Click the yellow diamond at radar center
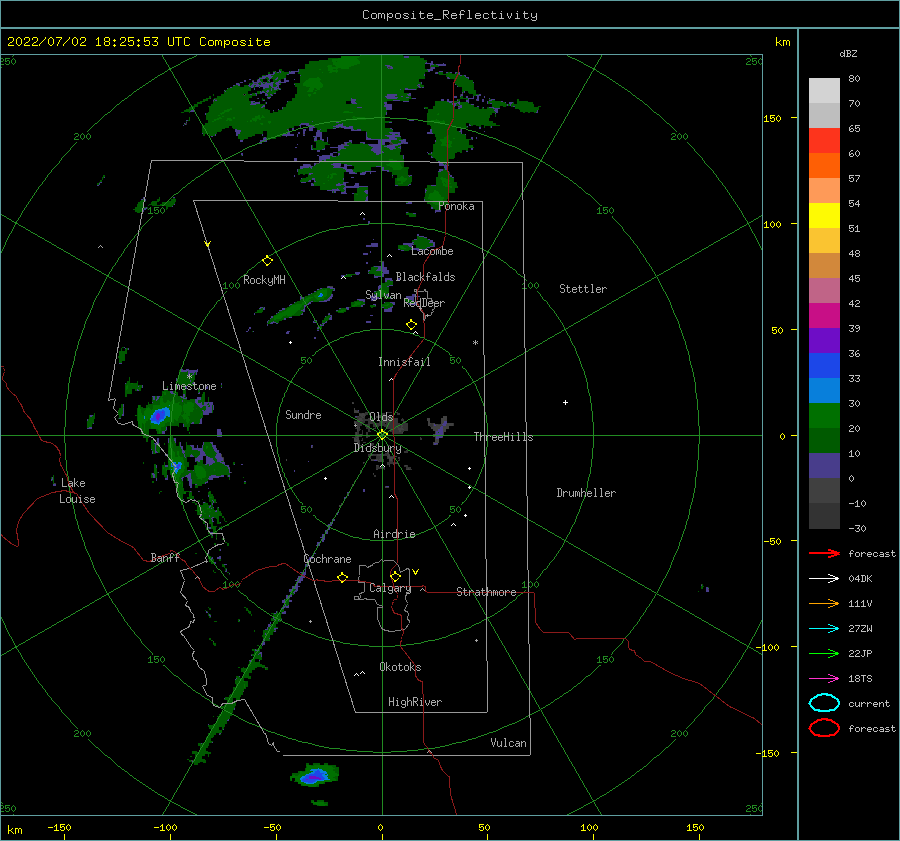Image resolution: width=900 pixels, height=841 pixels. pyautogui.click(x=382, y=435)
